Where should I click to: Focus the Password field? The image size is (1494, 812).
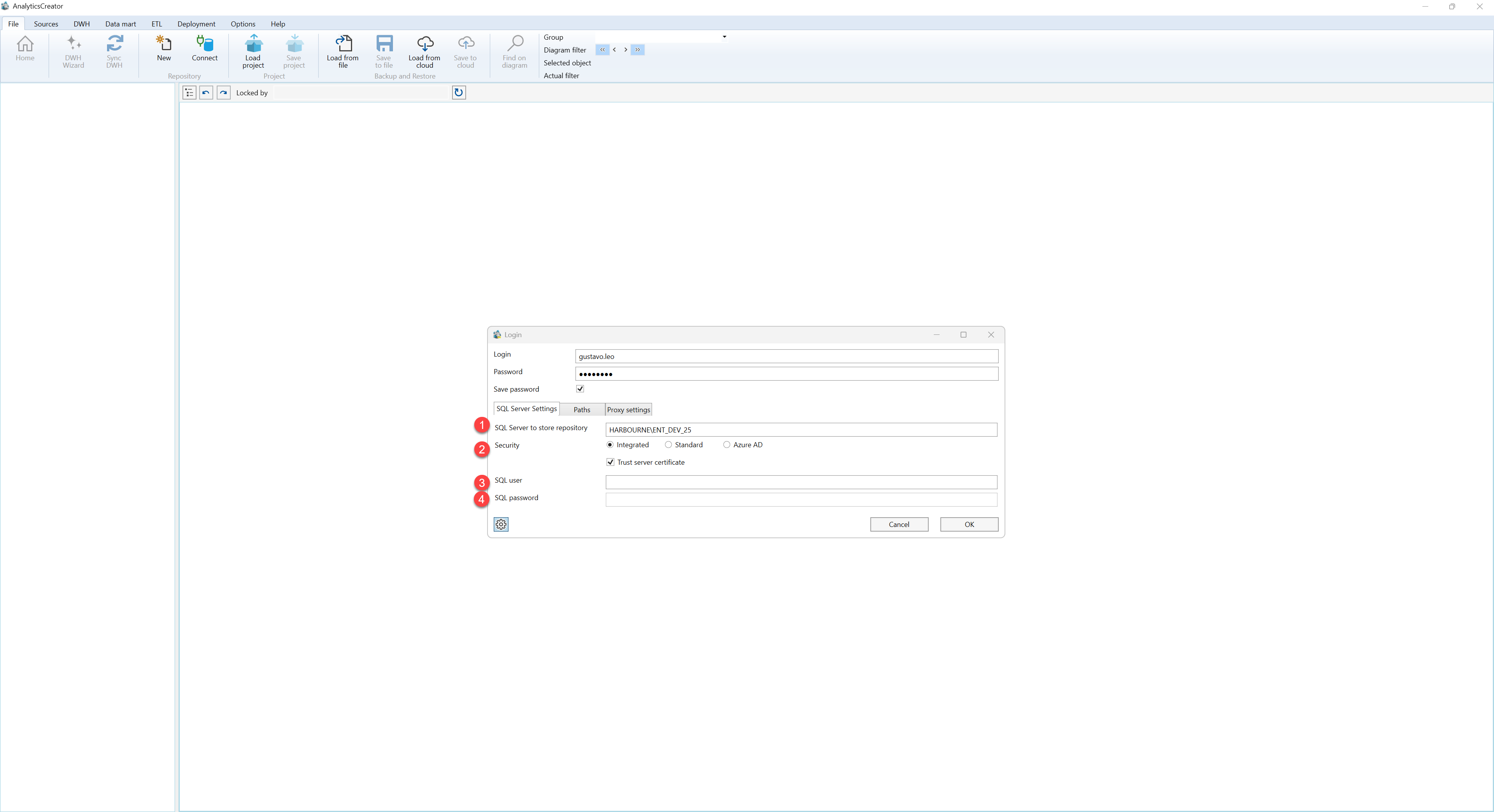786,374
